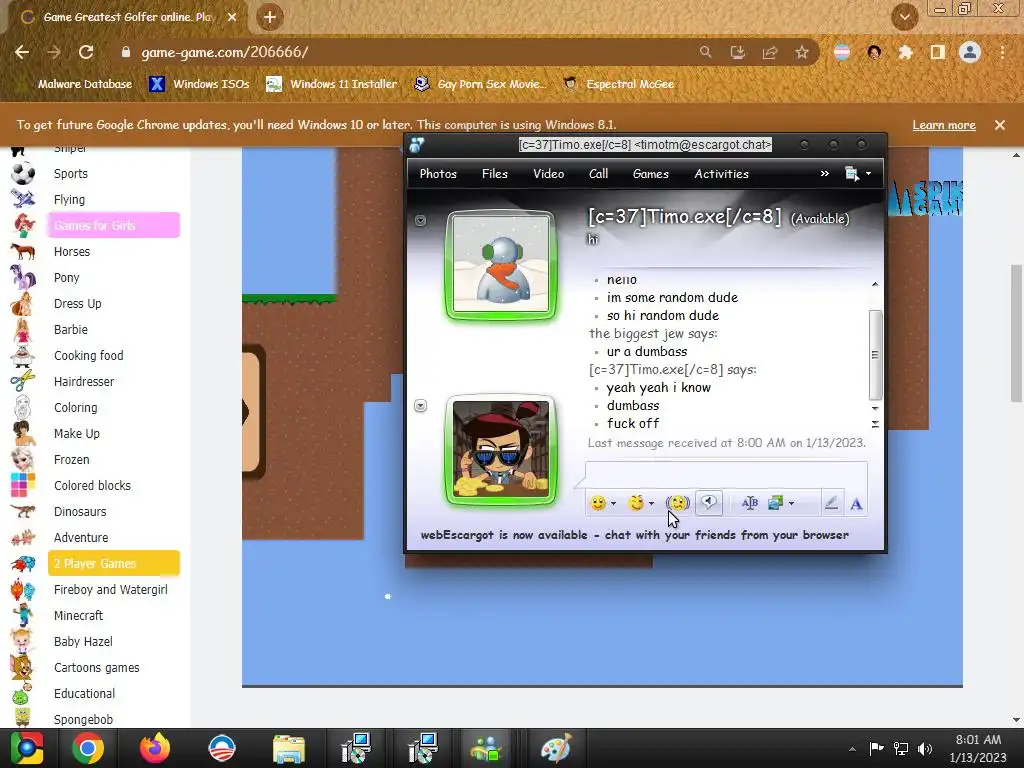Click the share page icon

tap(770, 52)
